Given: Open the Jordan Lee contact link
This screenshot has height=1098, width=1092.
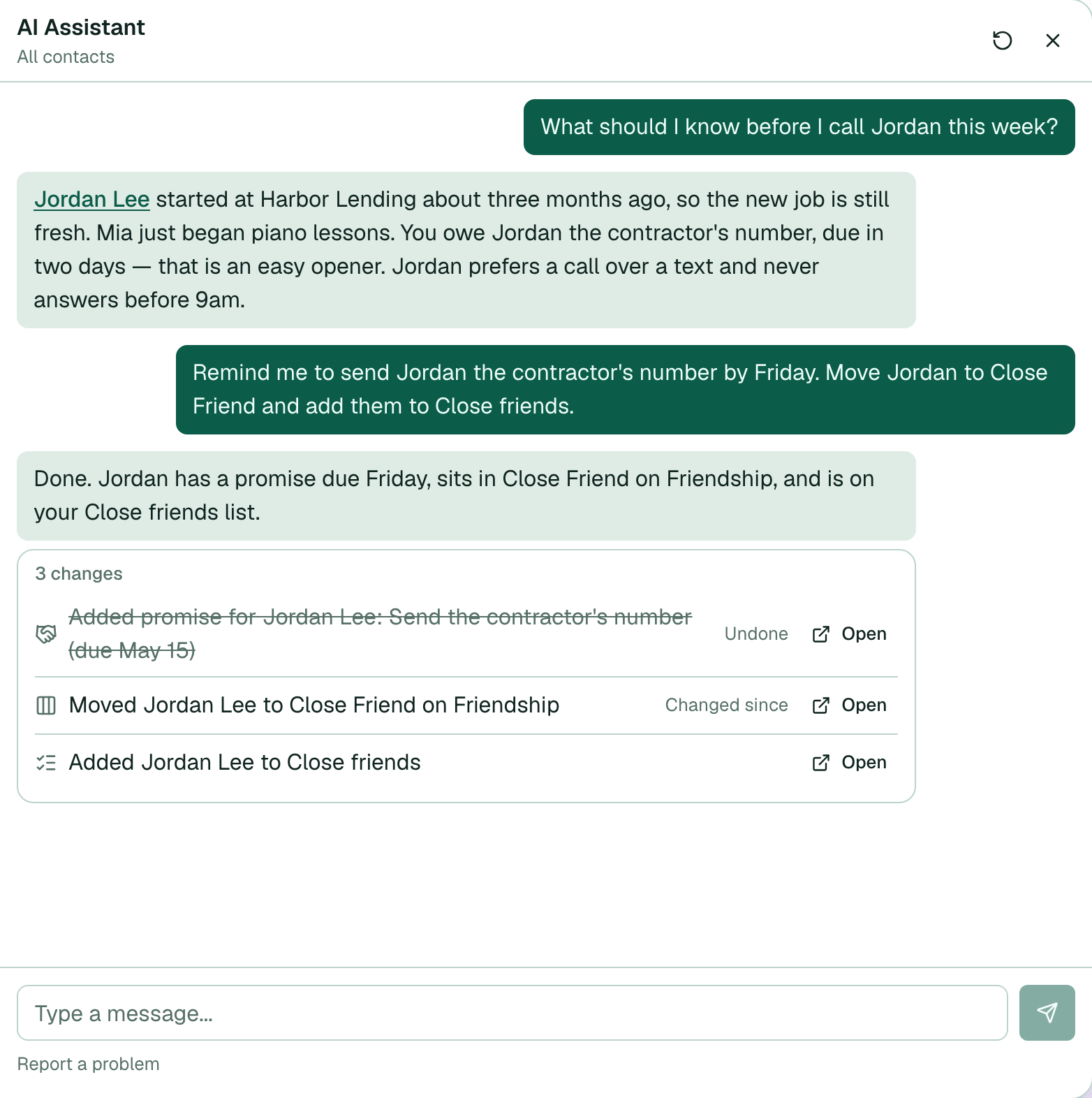Looking at the screenshot, I should (x=91, y=199).
